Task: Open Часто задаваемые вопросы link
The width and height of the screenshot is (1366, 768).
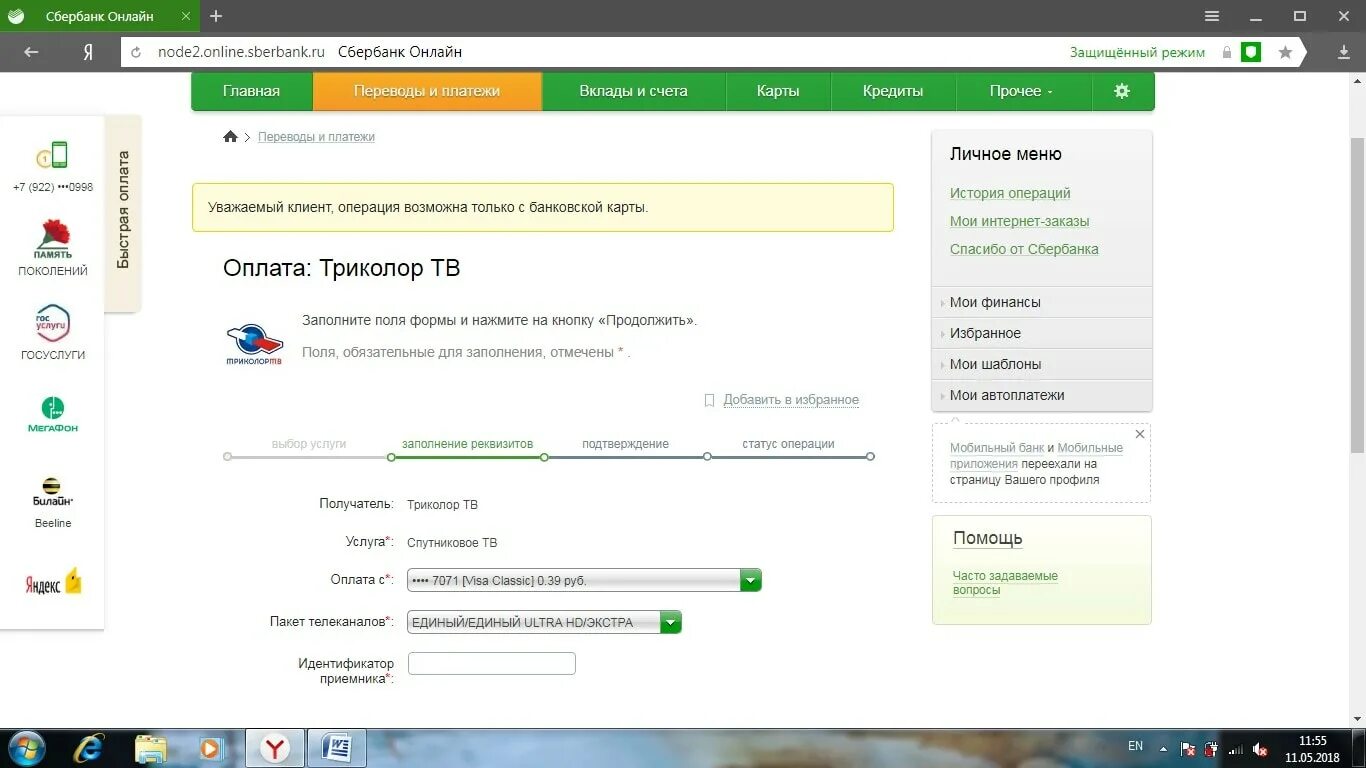Action: tap(1005, 583)
